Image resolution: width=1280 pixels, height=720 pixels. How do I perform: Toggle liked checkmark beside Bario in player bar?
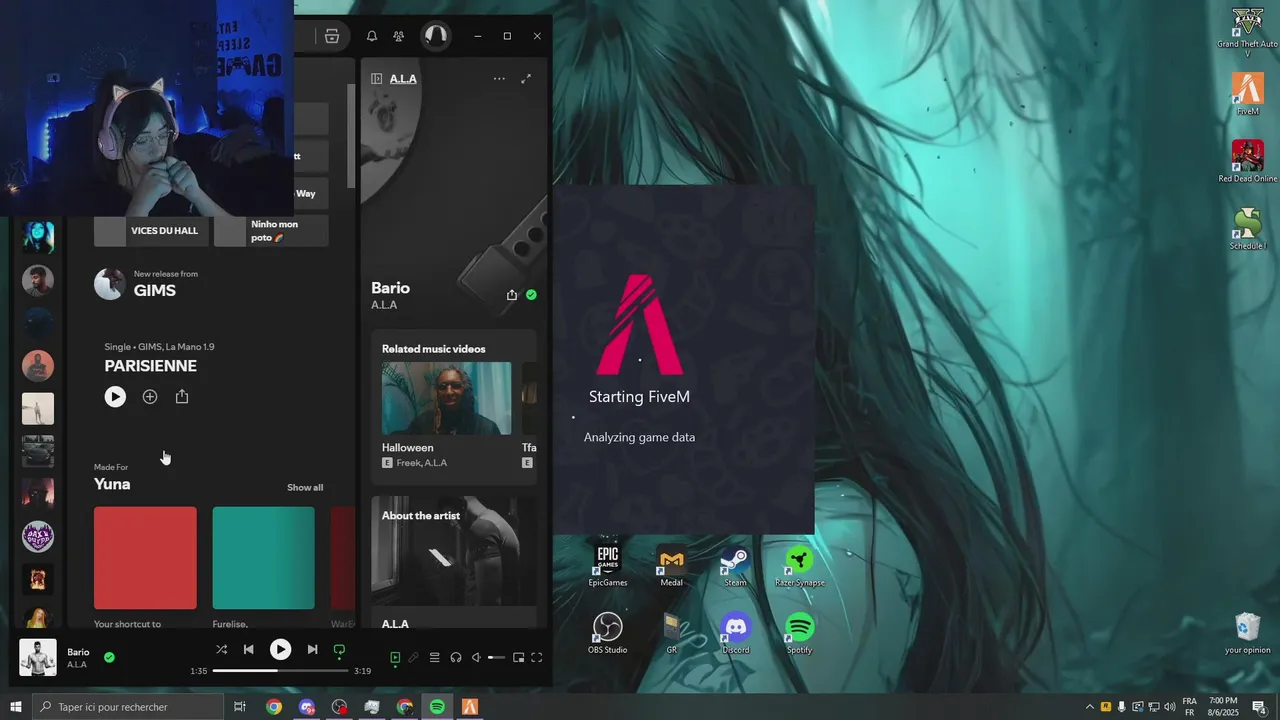pyautogui.click(x=109, y=657)
